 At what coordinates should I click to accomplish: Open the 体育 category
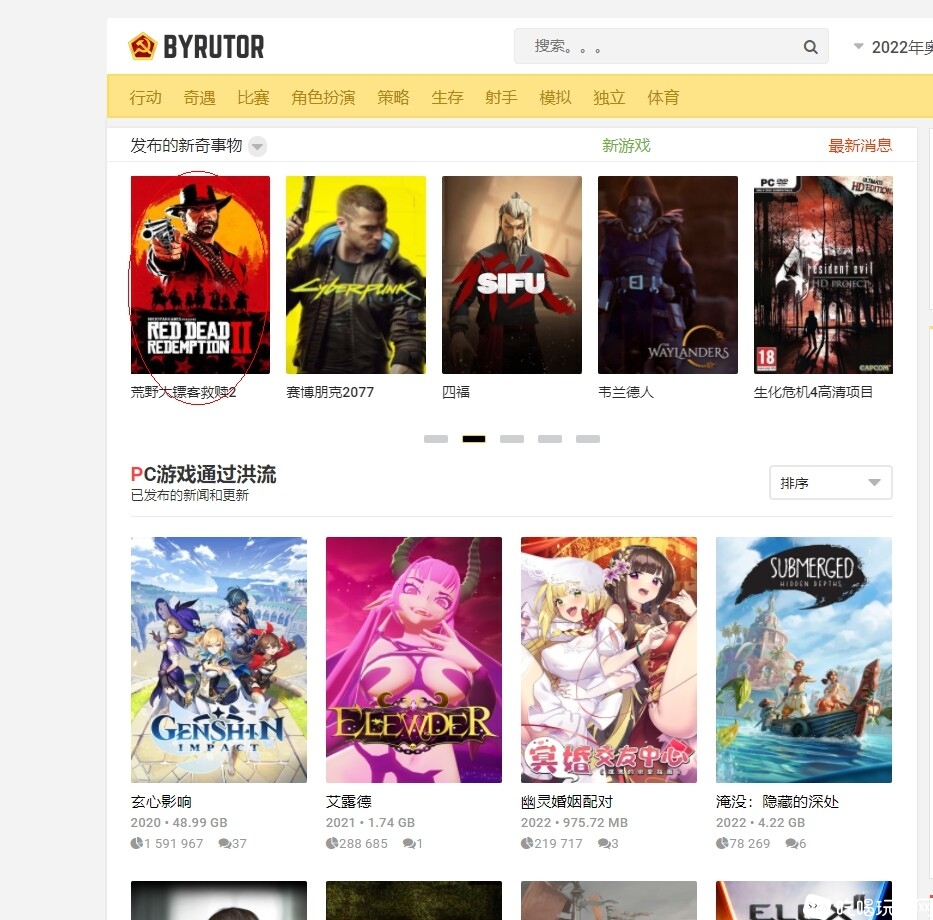coord(663,97)
